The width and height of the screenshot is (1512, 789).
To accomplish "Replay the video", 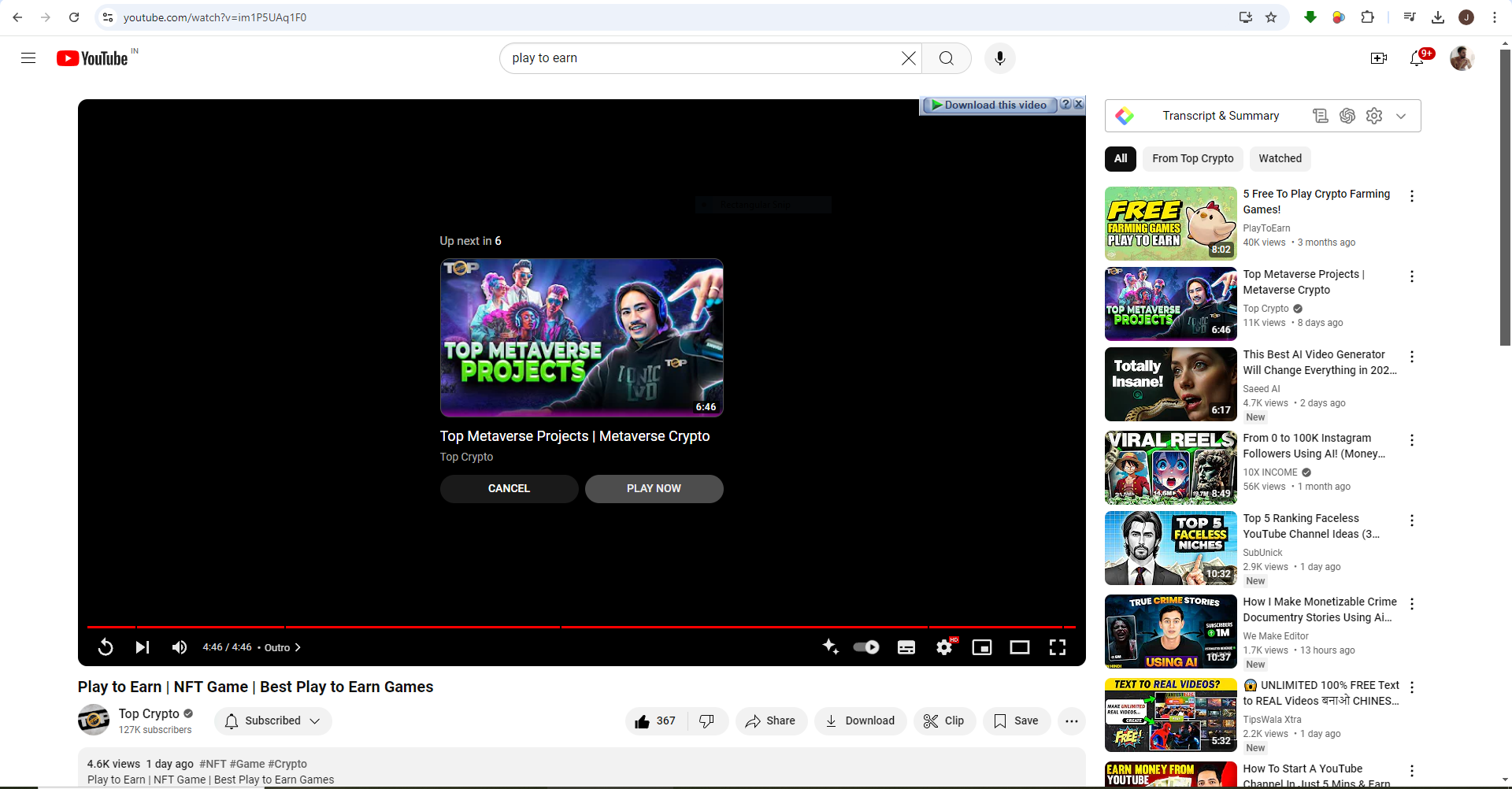I will click(106, 647).
